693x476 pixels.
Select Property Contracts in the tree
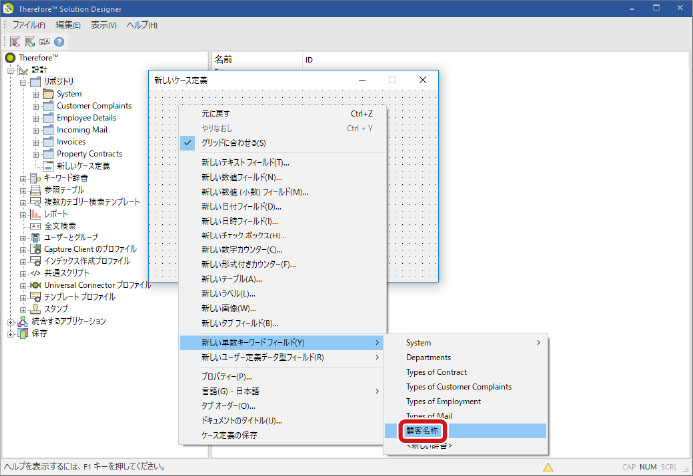(x=89, y=153)
